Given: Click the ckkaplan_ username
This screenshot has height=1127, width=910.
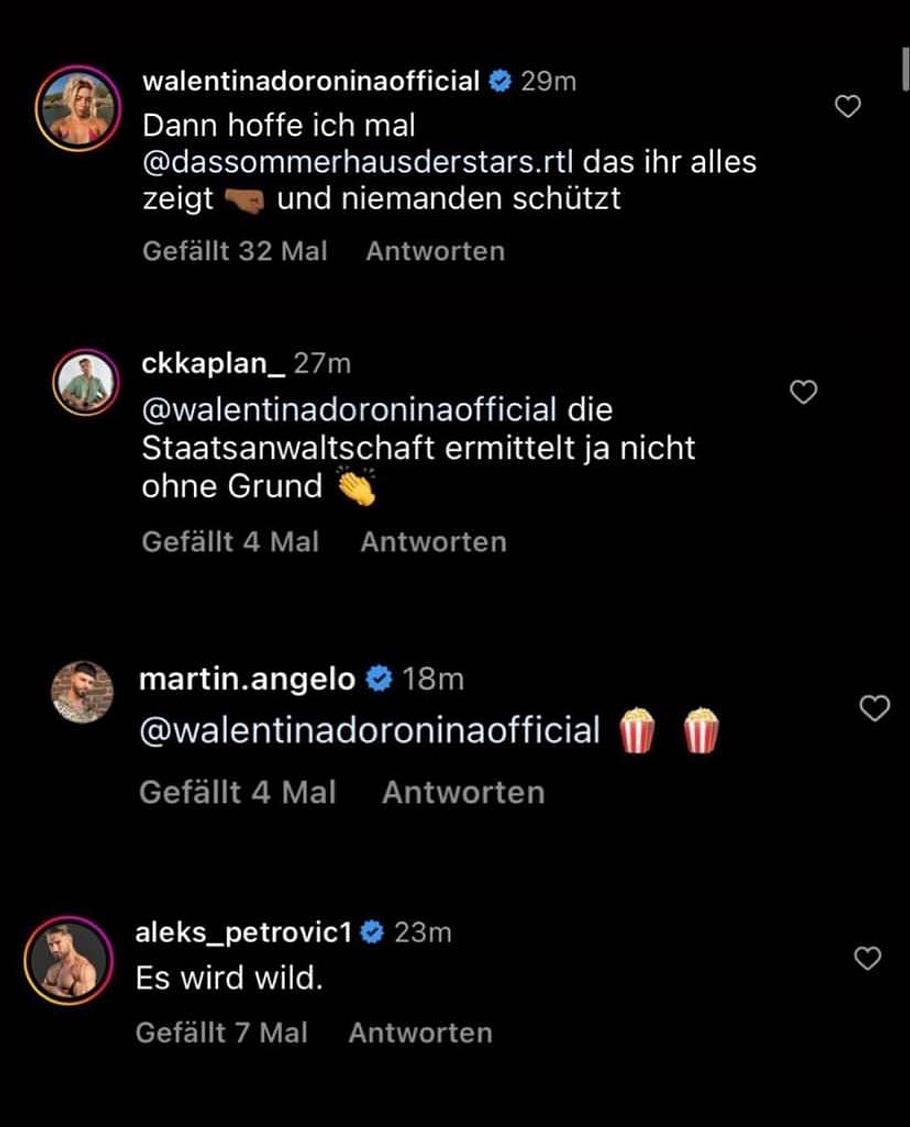Looking at the screenshot, I should [x=214, y=365].
